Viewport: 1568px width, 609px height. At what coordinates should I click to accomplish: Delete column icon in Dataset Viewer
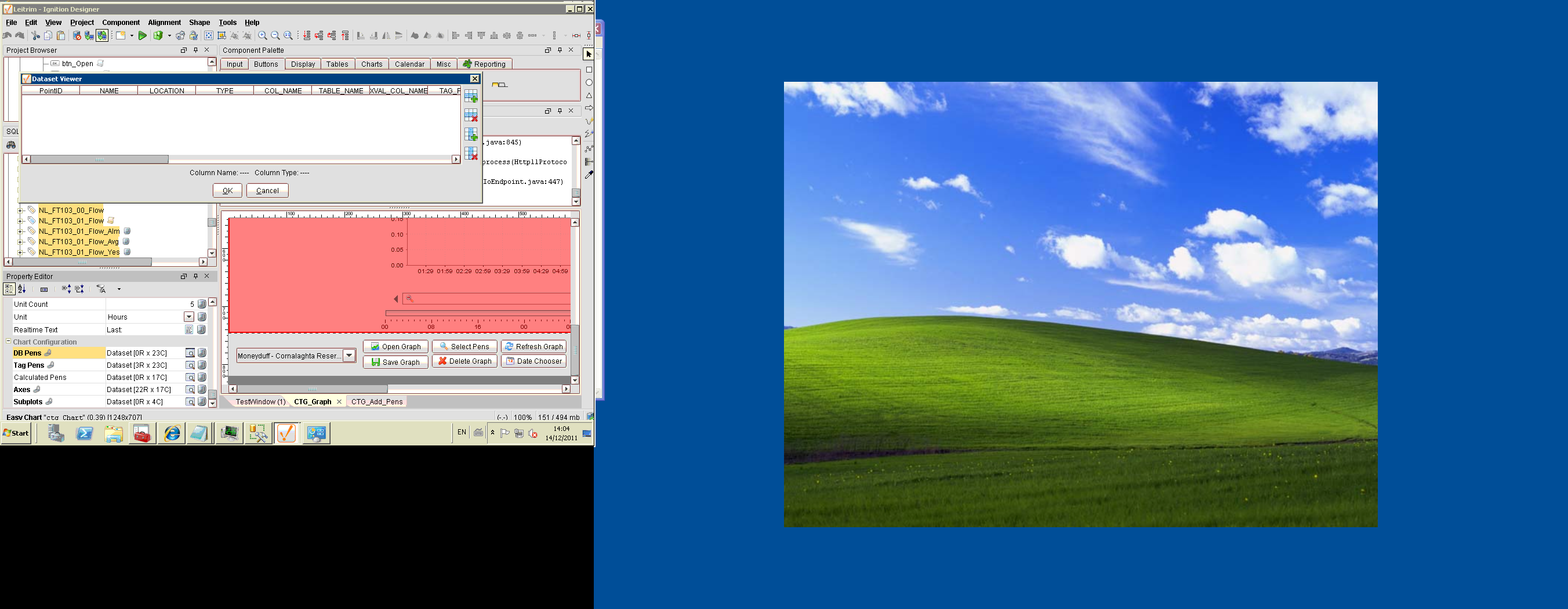[470, 154]
